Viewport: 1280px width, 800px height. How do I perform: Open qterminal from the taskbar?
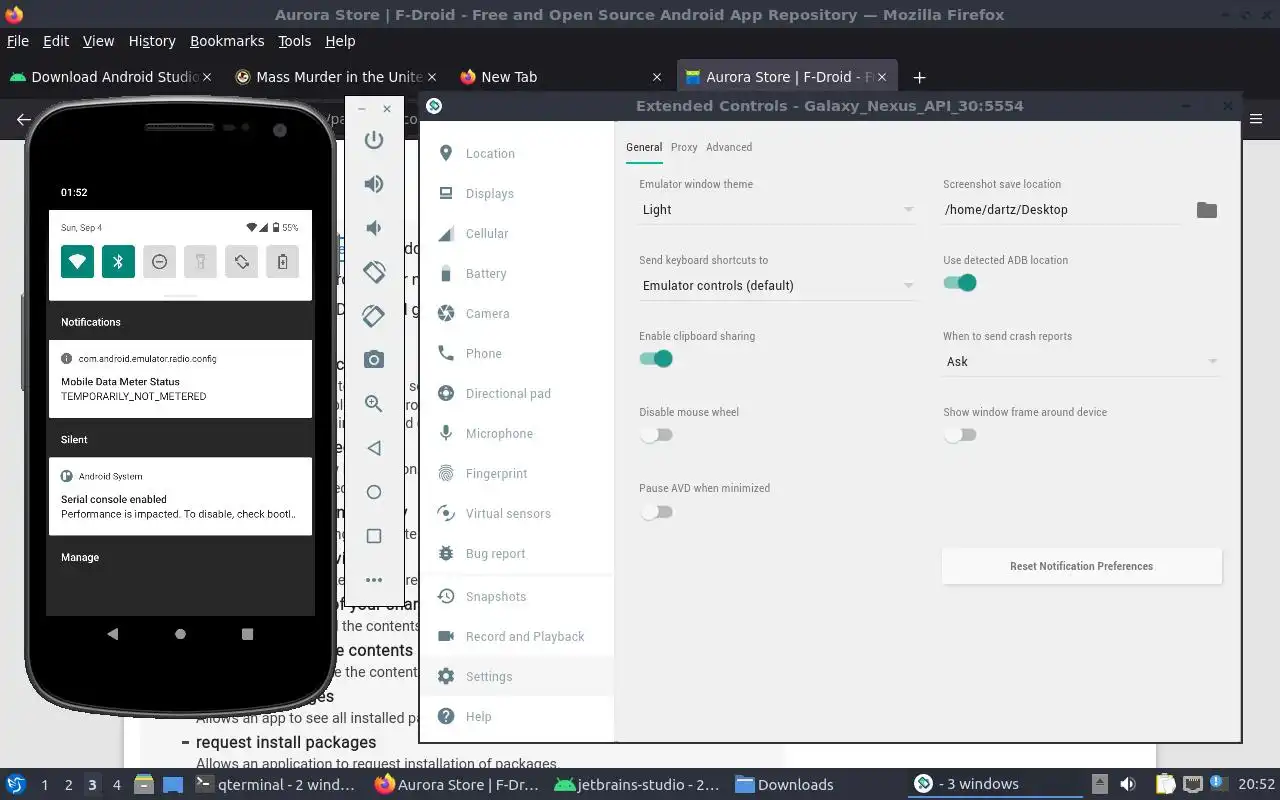pos(275,785)
